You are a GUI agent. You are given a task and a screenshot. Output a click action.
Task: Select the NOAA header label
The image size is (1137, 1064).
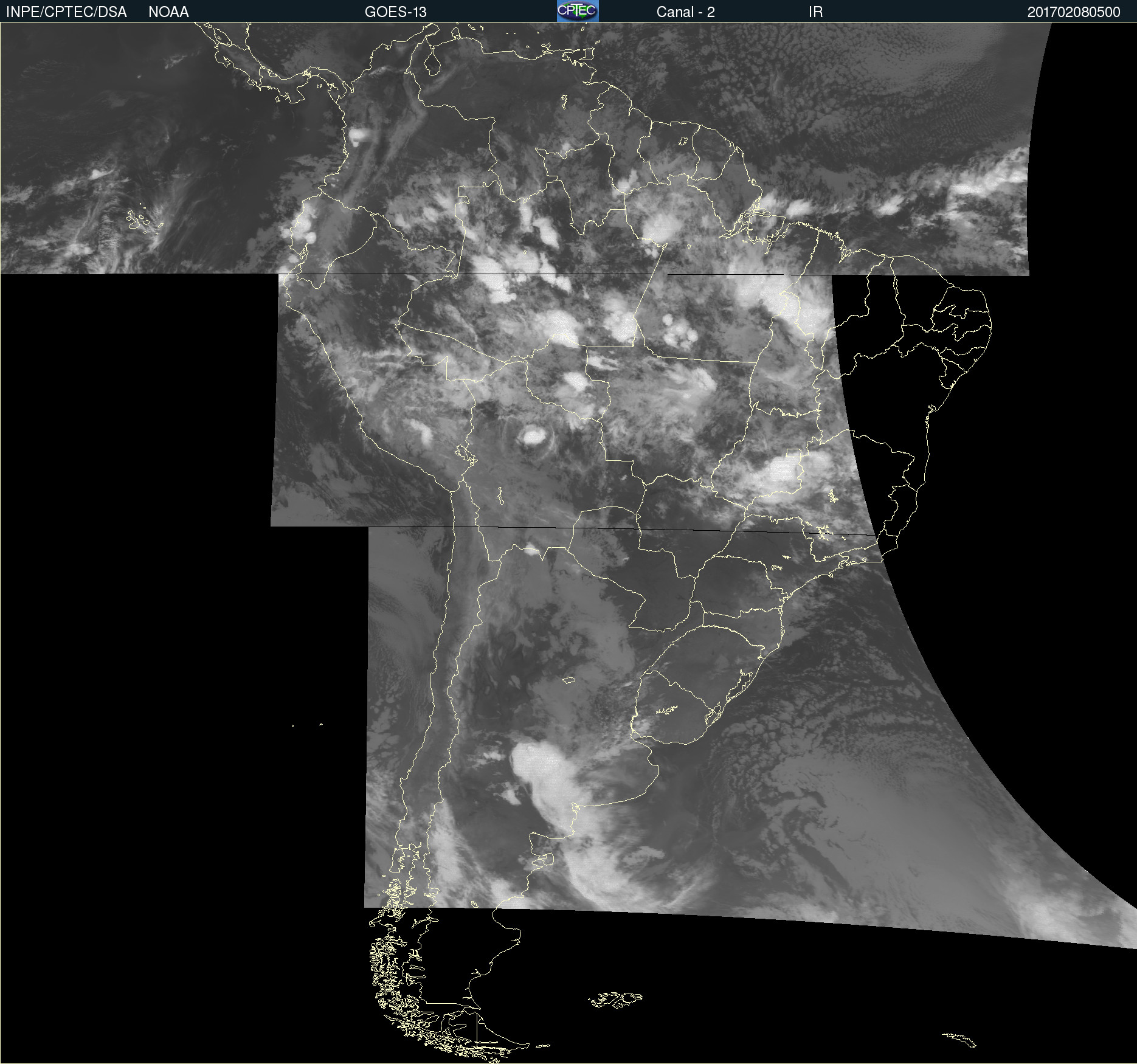(168, 12)
